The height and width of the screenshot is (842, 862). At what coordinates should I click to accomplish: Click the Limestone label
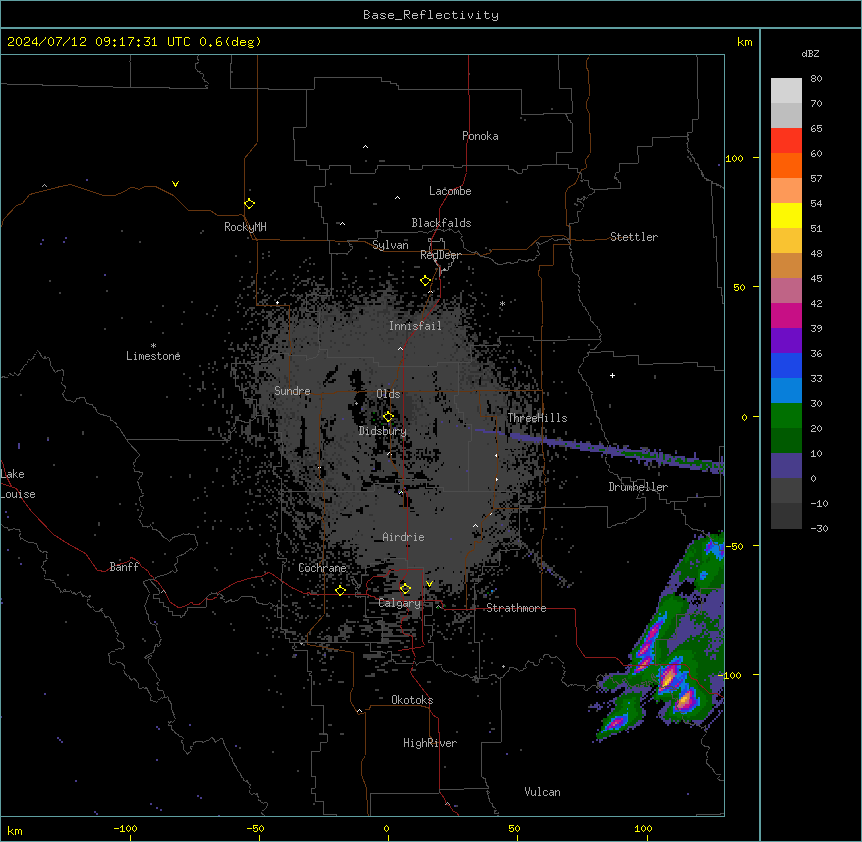pyautogui.click(x=153, y=356)
